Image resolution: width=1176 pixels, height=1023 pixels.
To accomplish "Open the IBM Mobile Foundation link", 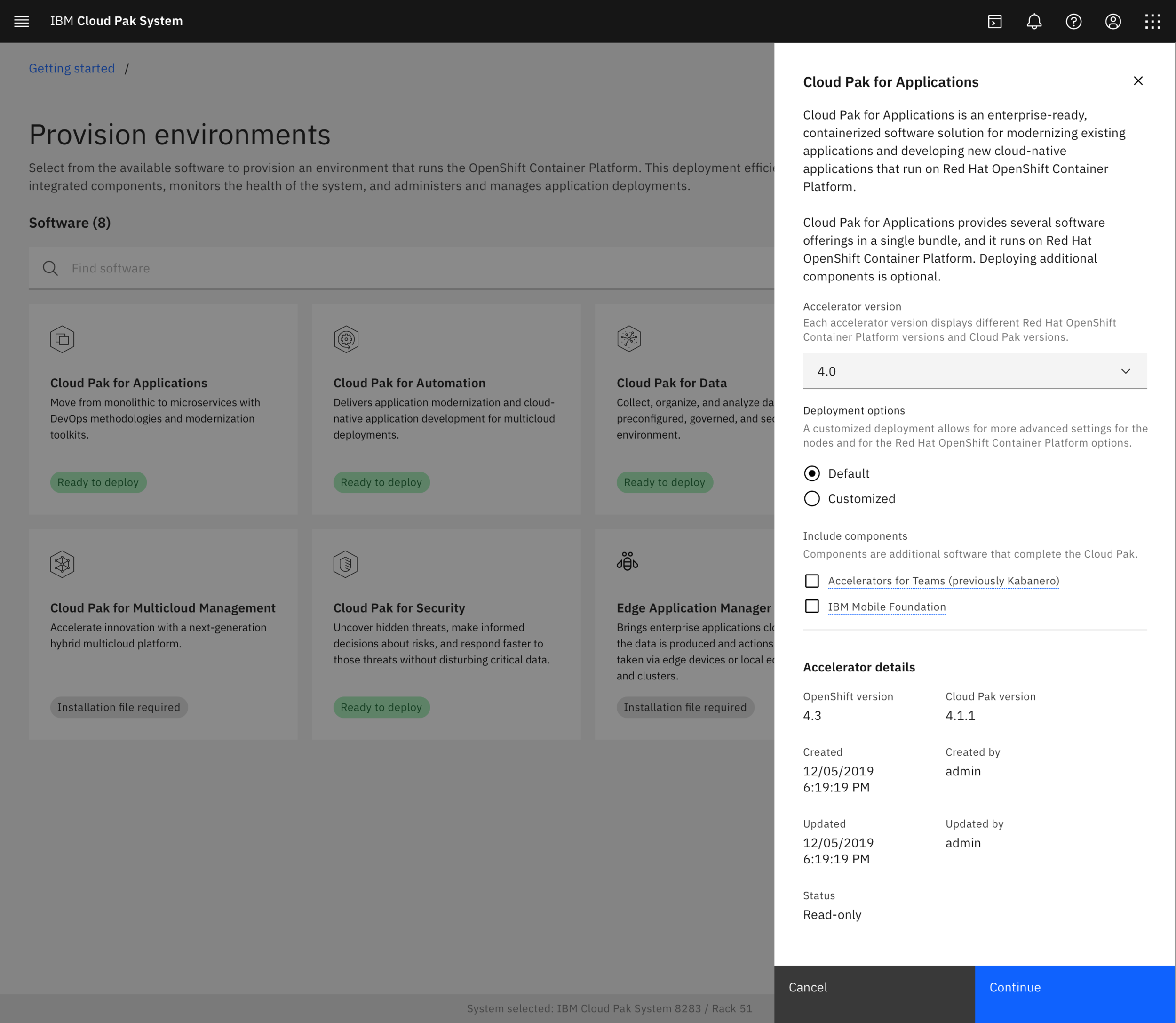I will (x=886, y=607).
